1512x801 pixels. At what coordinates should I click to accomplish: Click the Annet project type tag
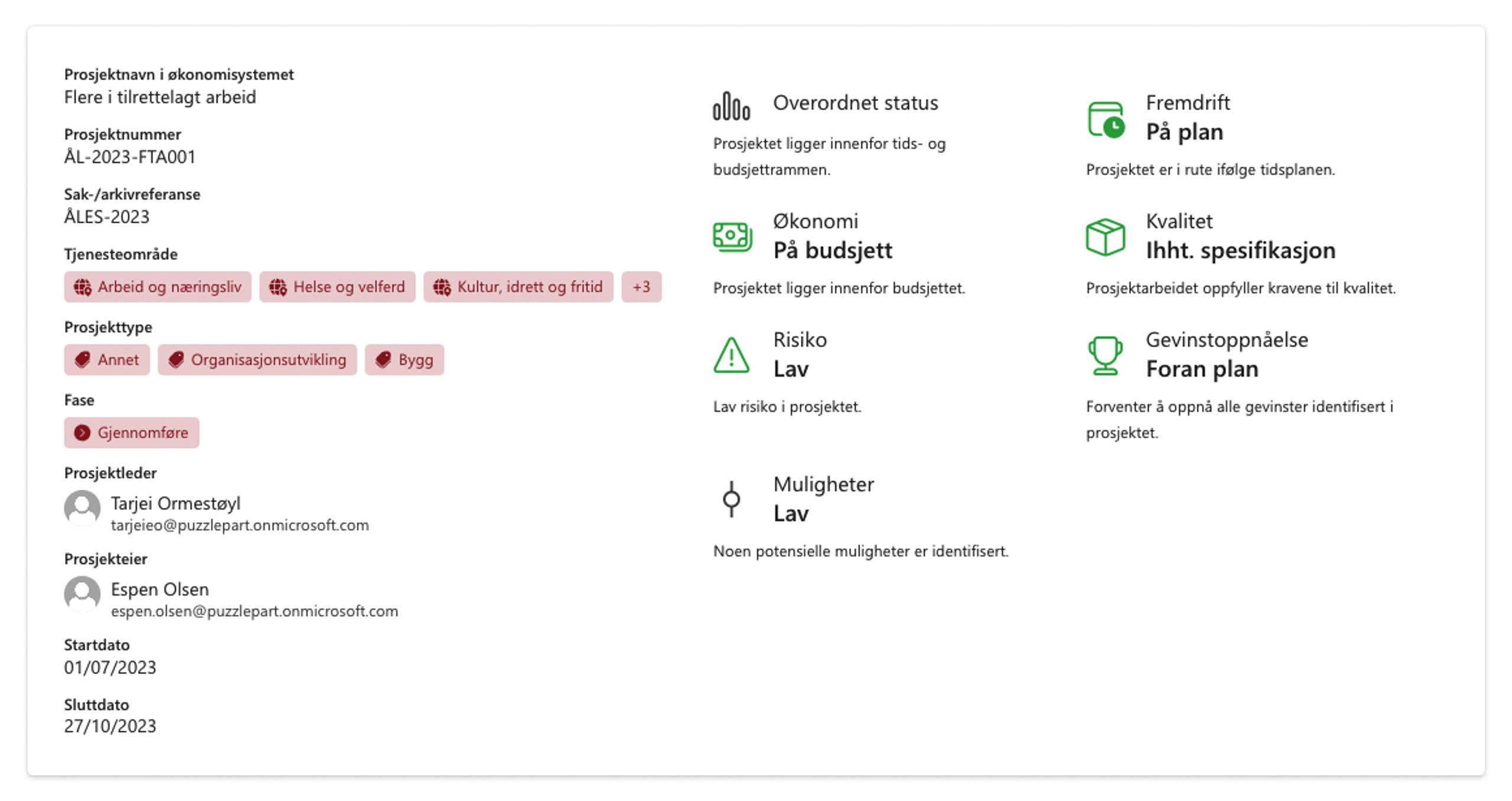coord(107,360)
